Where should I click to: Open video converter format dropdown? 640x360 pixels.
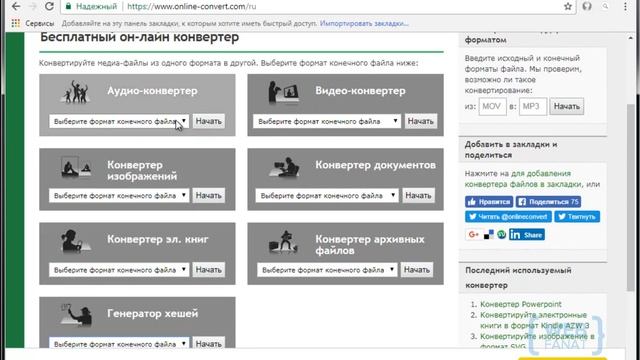[327, 121]
